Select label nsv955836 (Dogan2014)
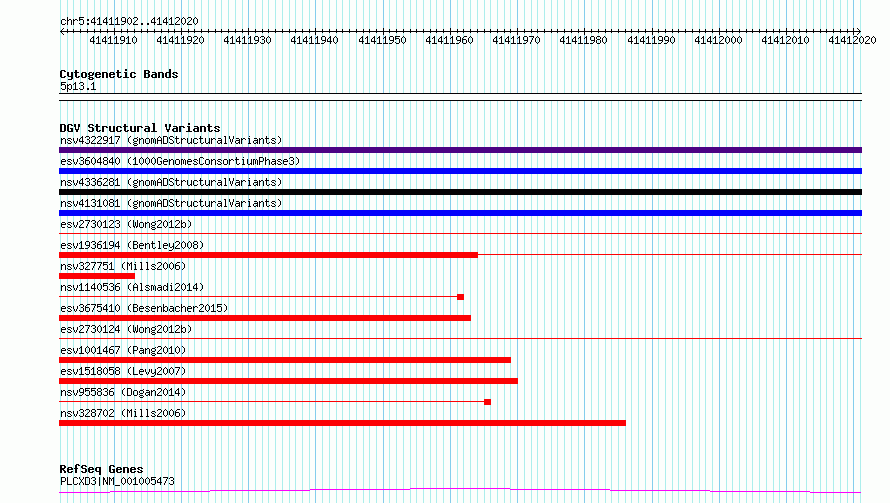This screenshot has height=503, width=890. point(123,392)
